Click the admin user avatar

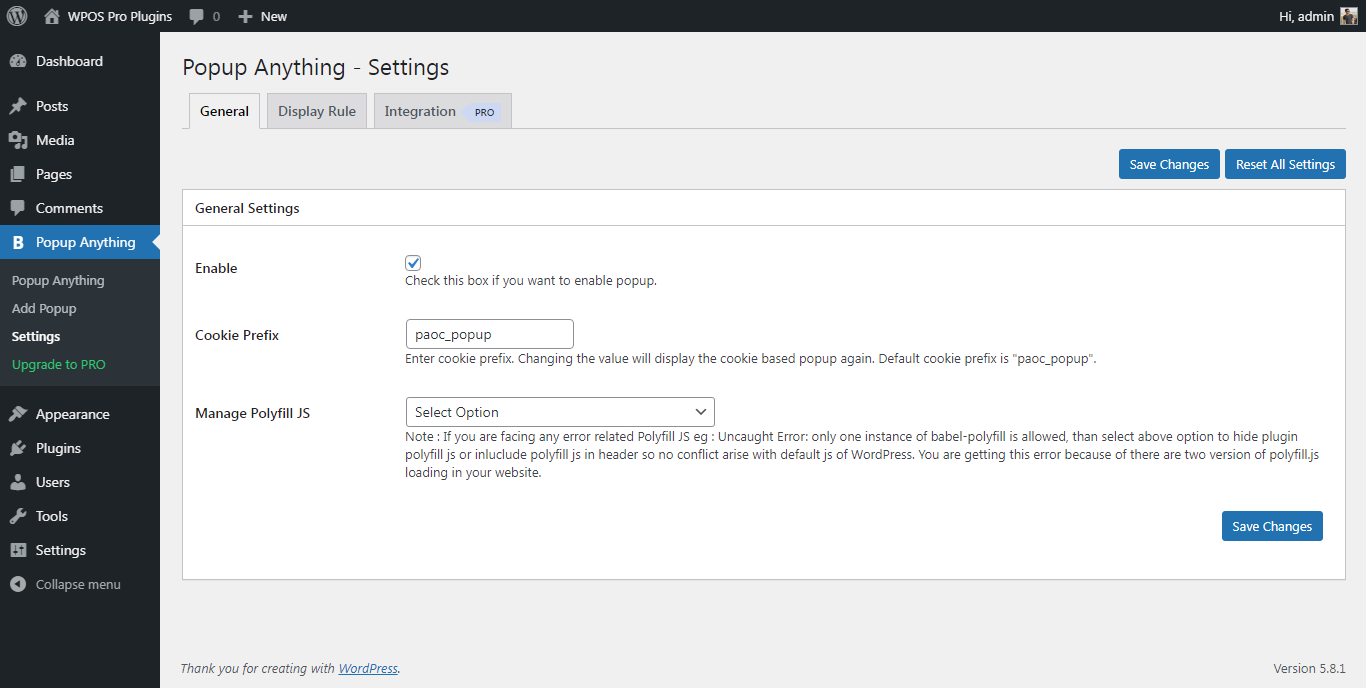coord(1349,16)
